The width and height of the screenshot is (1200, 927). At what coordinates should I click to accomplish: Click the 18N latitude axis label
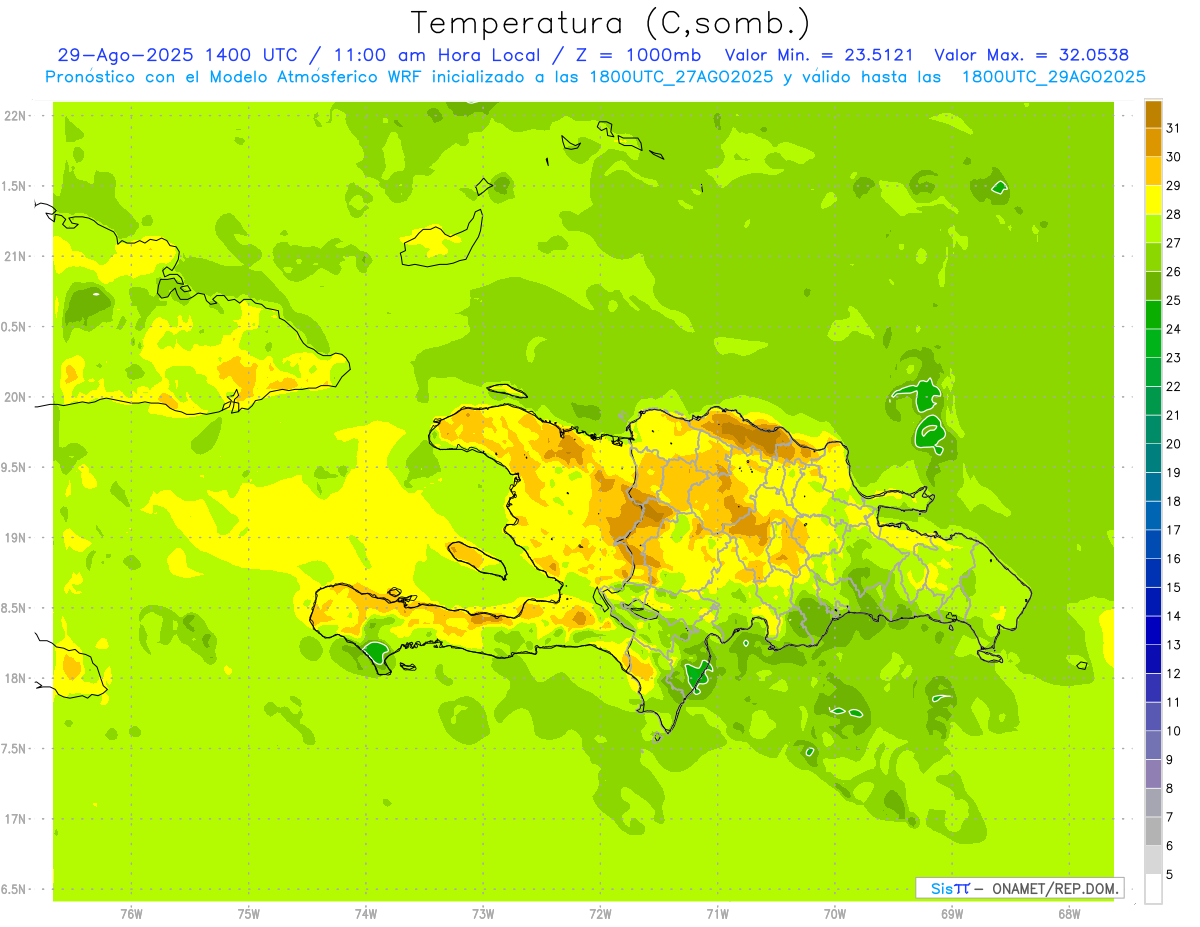15,678
